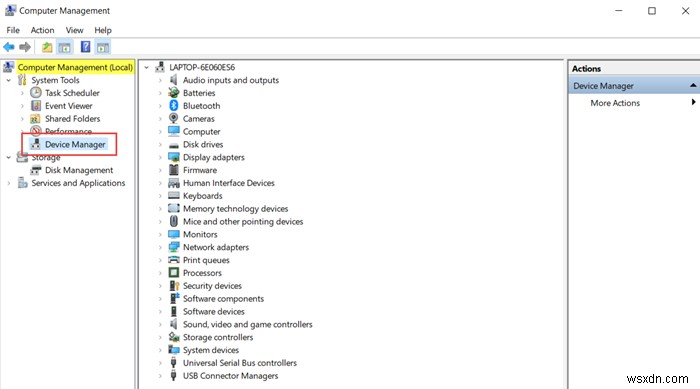Image resolution: width=700 pixels, height=389 pixels.
Task: Click the blue Help toolbar icon
Action: pyautogui.click(x=85, y=47)
